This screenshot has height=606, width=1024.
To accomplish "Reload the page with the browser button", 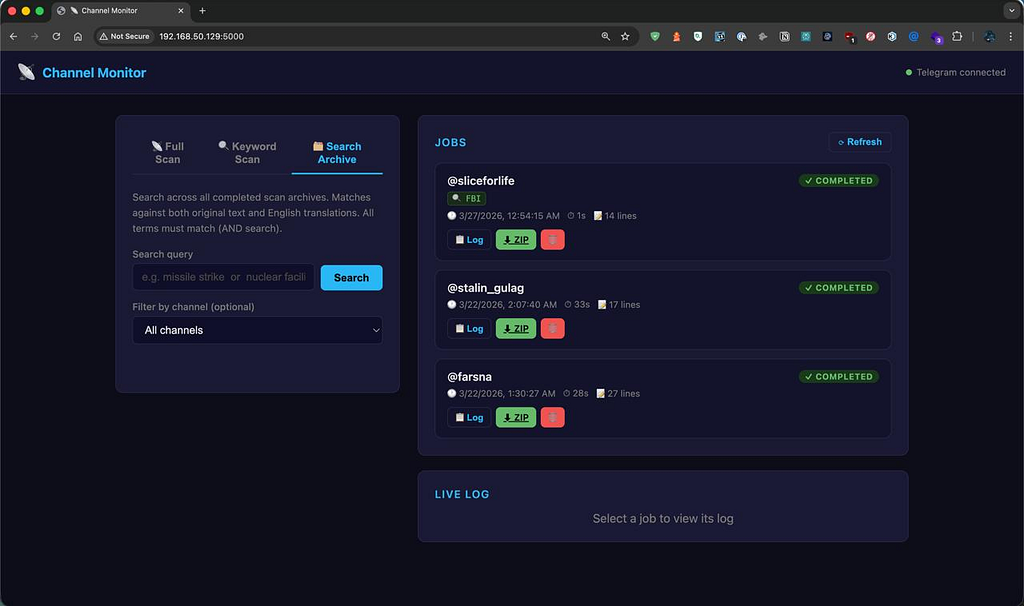I will pyautogui.click(x=56, y=37).
